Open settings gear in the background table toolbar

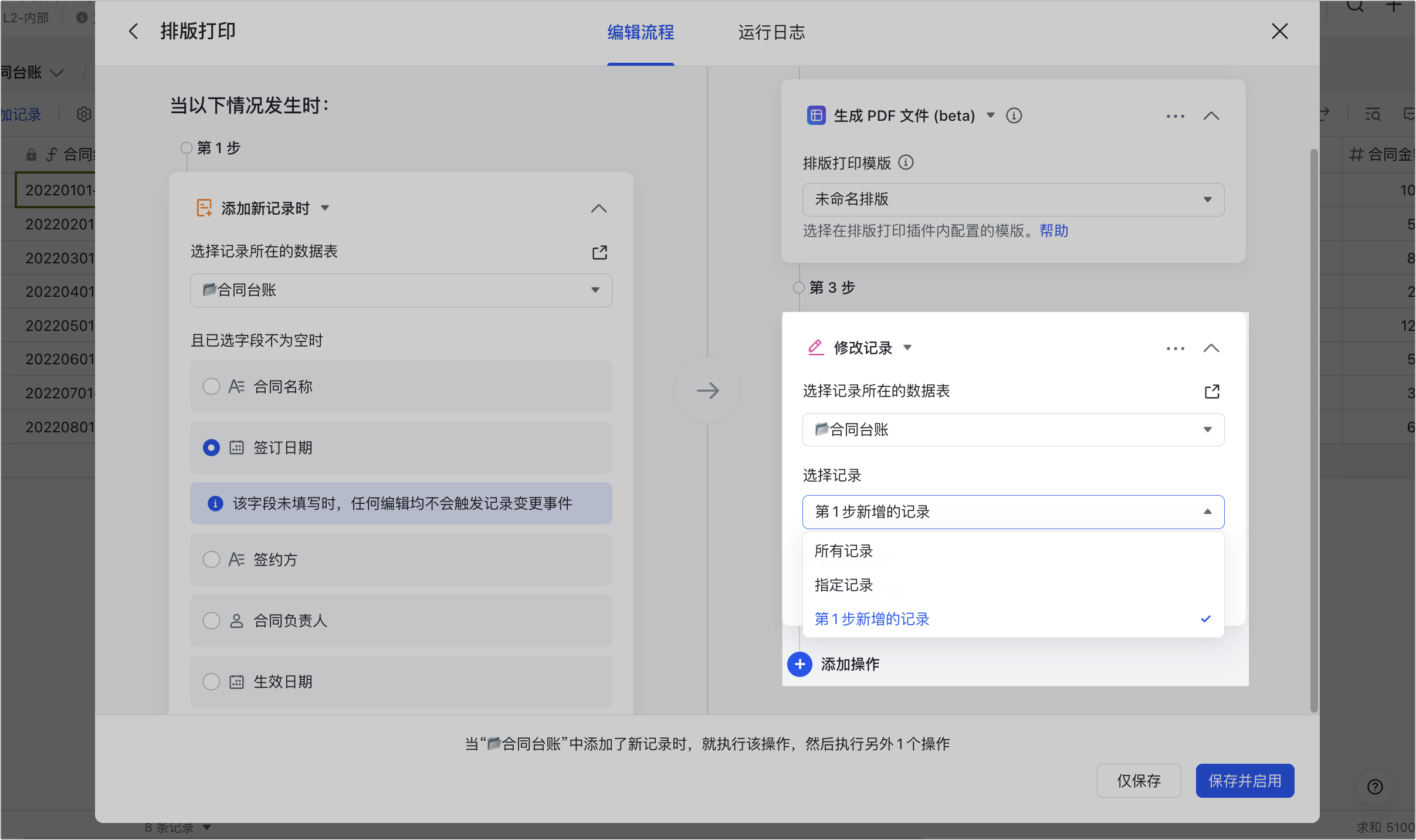(x=84, y=114)
